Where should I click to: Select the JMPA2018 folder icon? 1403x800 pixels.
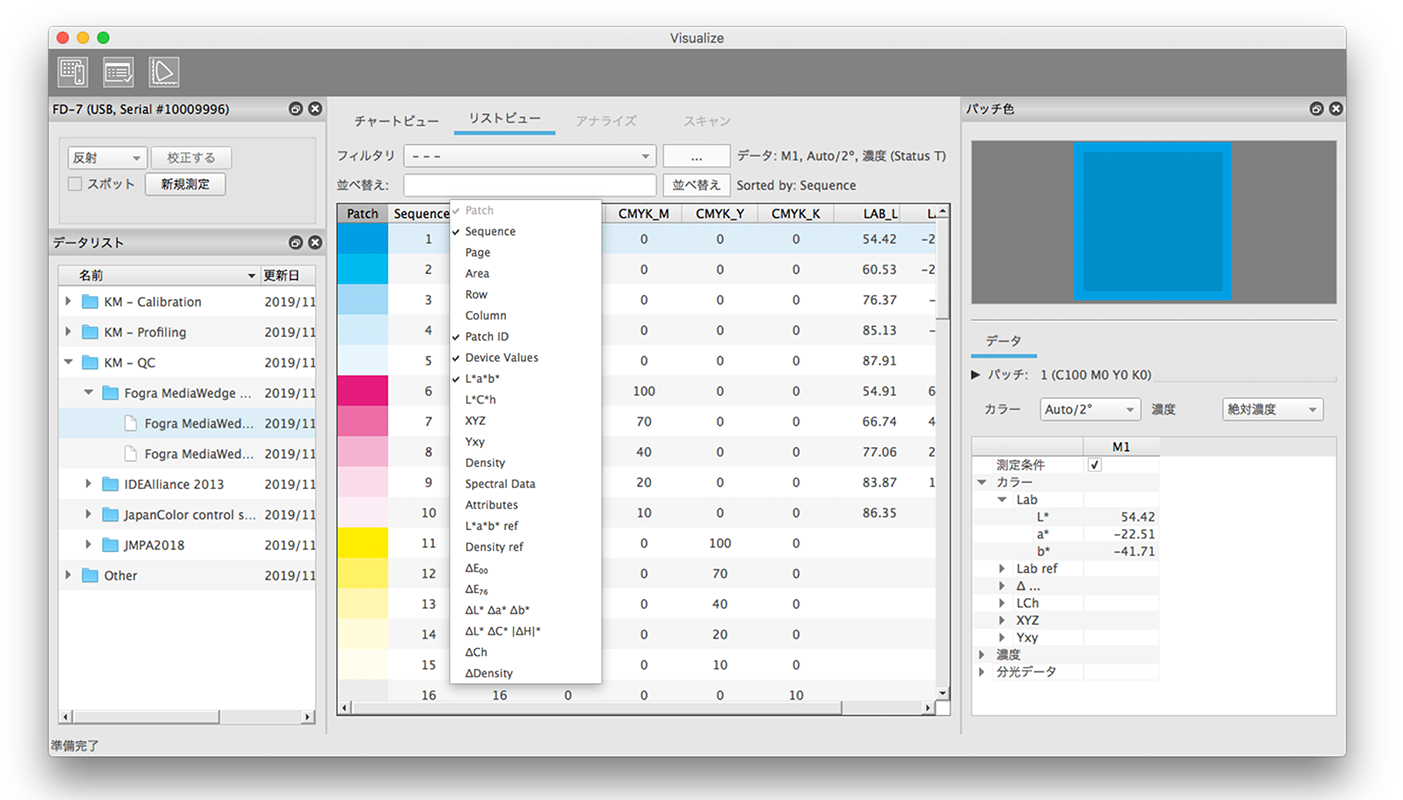[x=110, y=545]
